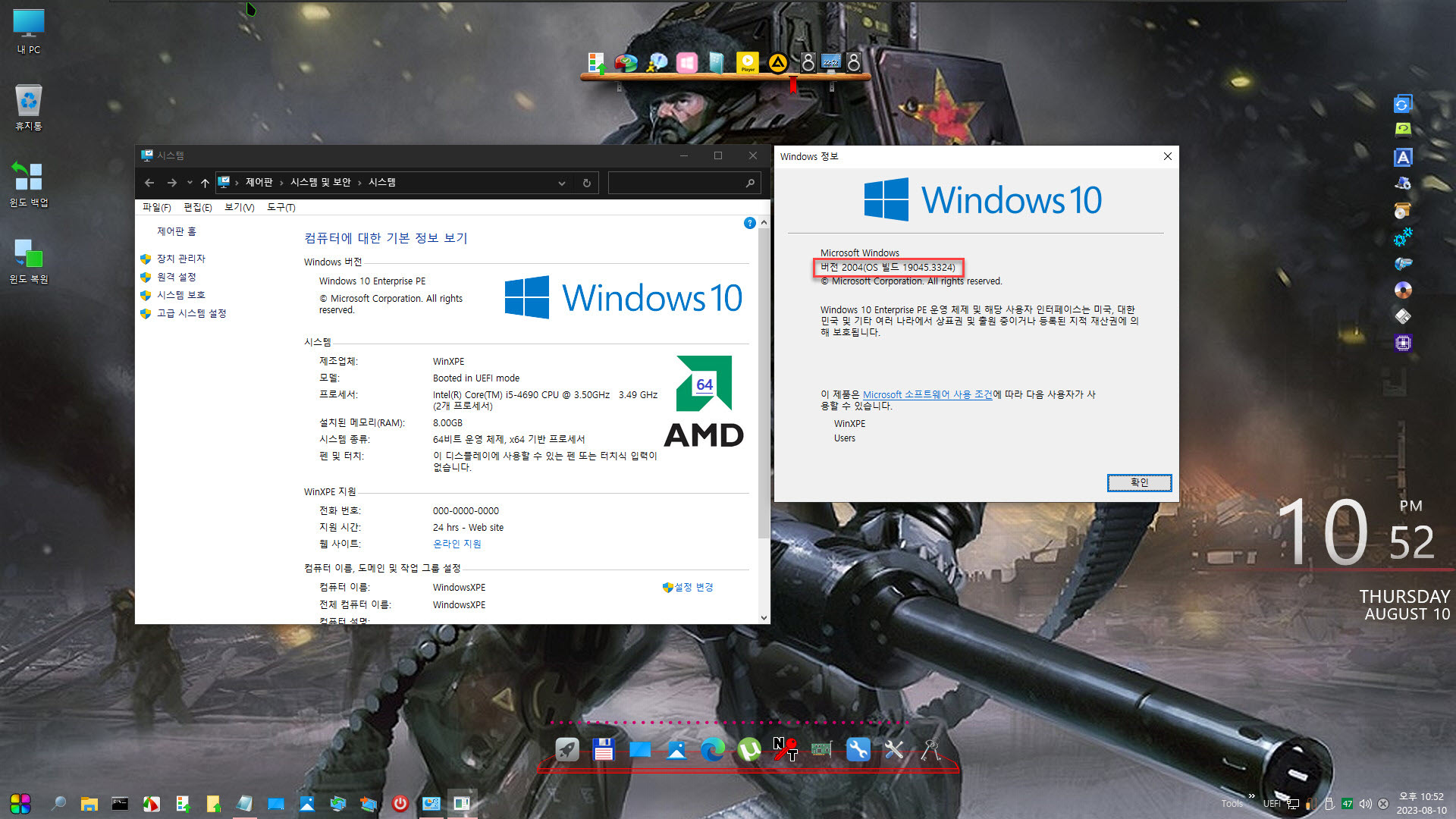Open the Microsoft 소프트웨어 사용 조건 link
The image size is (1456, 819).
(927, 394)
